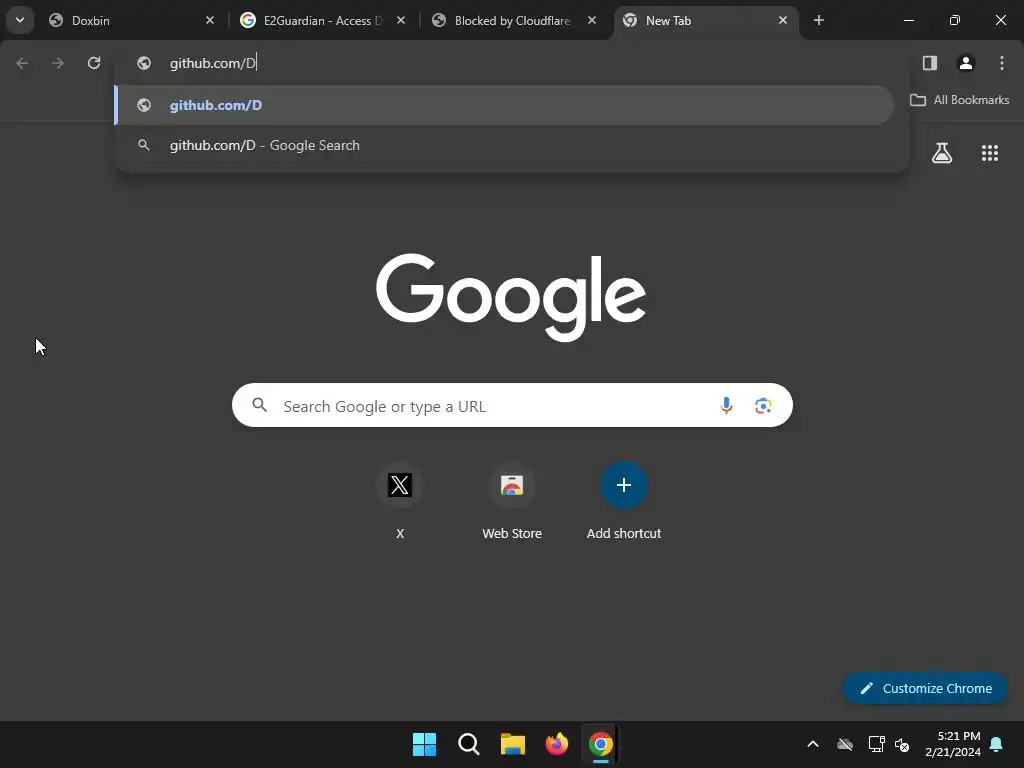Image resolution: width=1024 pixels, height=768 pixels.
Task: Launch File Explorer from taskbar
Action: coord(513,744)
